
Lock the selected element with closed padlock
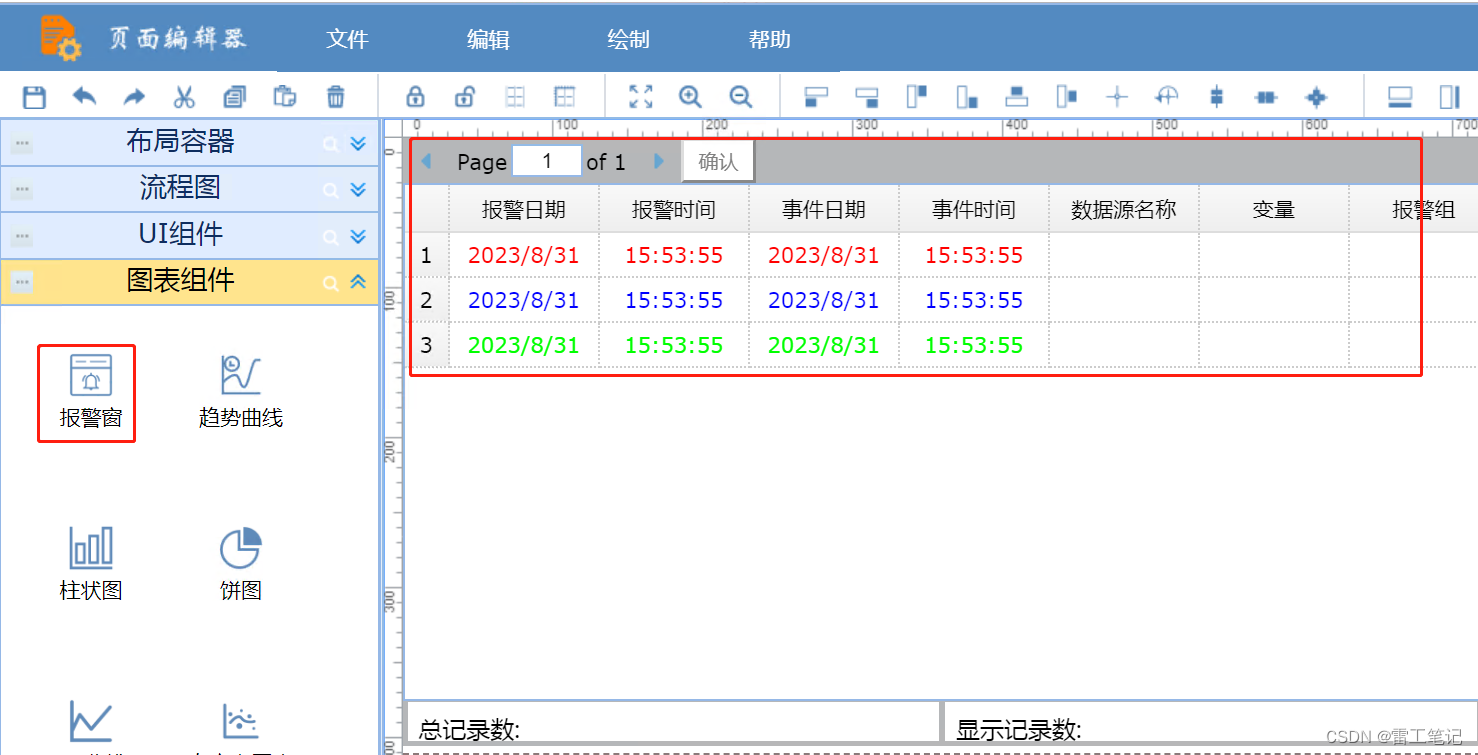[x=415, y=97]
